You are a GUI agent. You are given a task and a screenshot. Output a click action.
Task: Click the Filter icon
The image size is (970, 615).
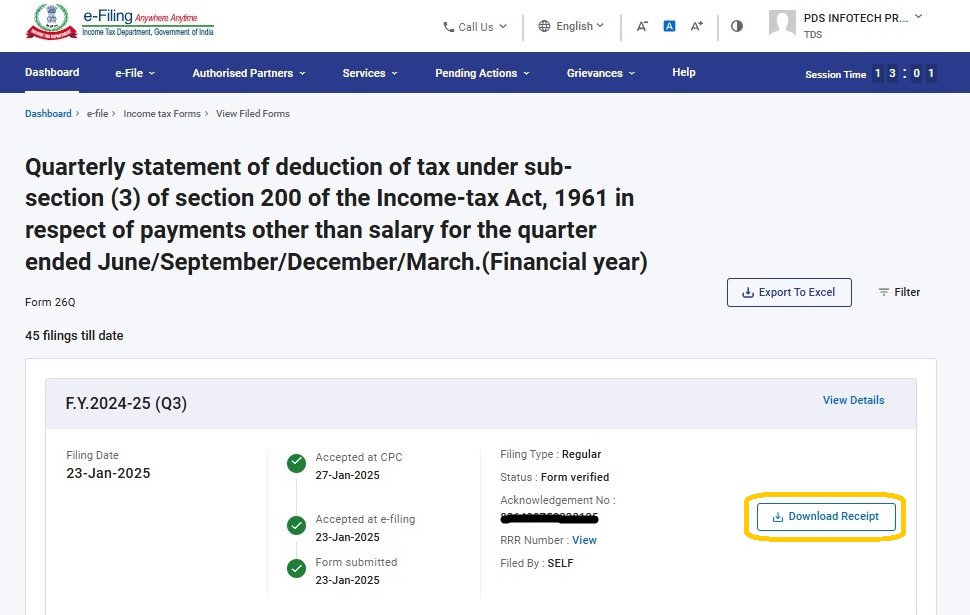pyautogui.click(x=884, y=292)
